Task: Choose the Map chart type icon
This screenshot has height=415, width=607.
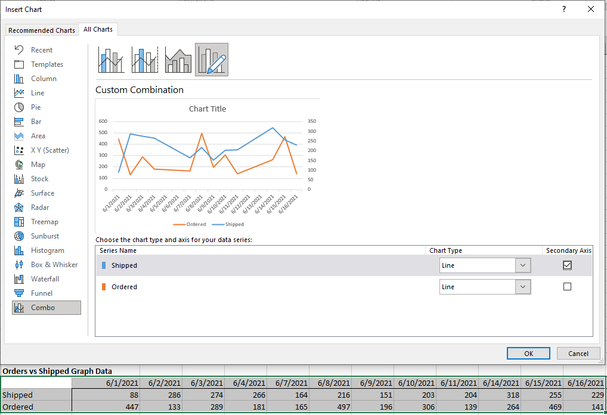Action: 19,165
